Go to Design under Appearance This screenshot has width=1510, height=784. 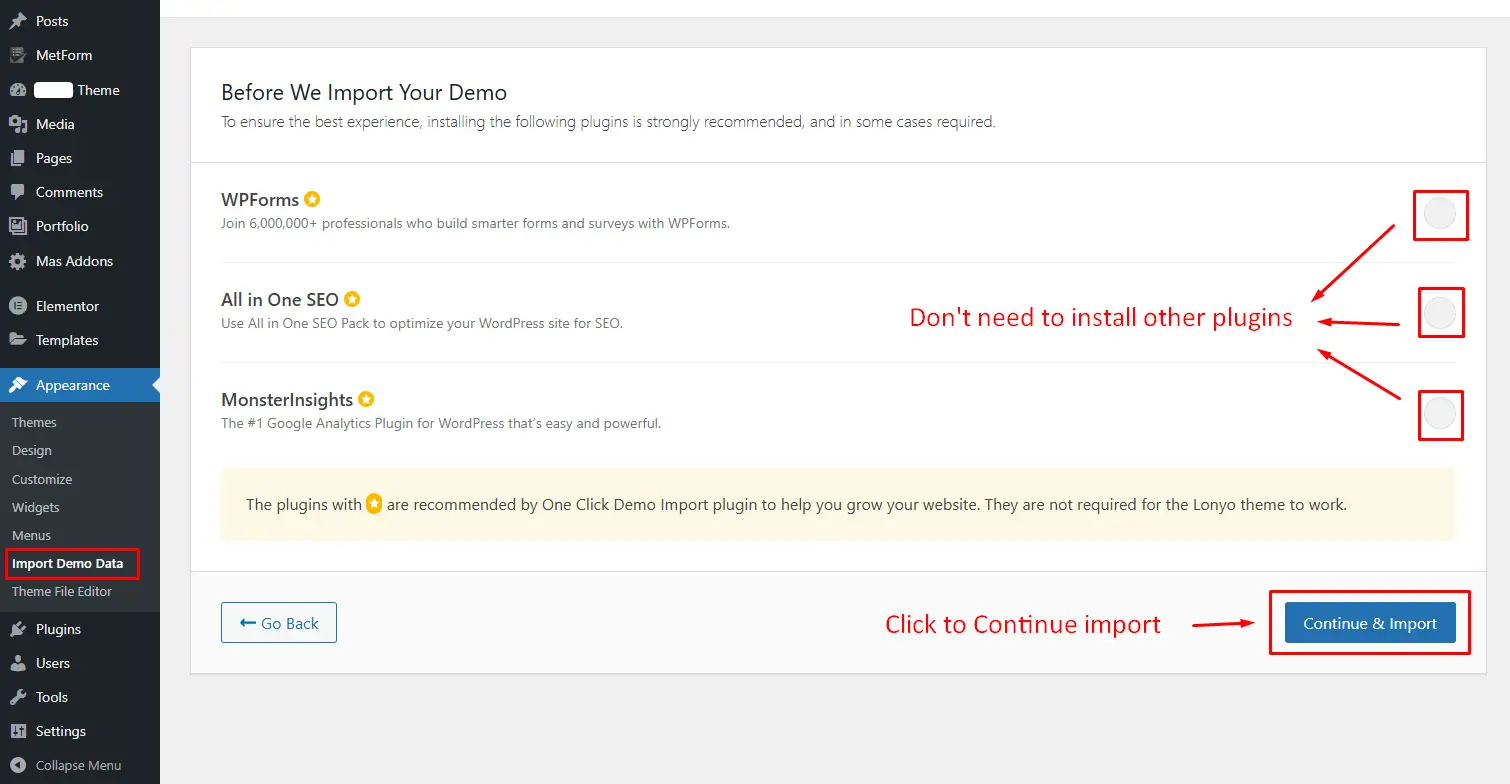tap(32, 450)
